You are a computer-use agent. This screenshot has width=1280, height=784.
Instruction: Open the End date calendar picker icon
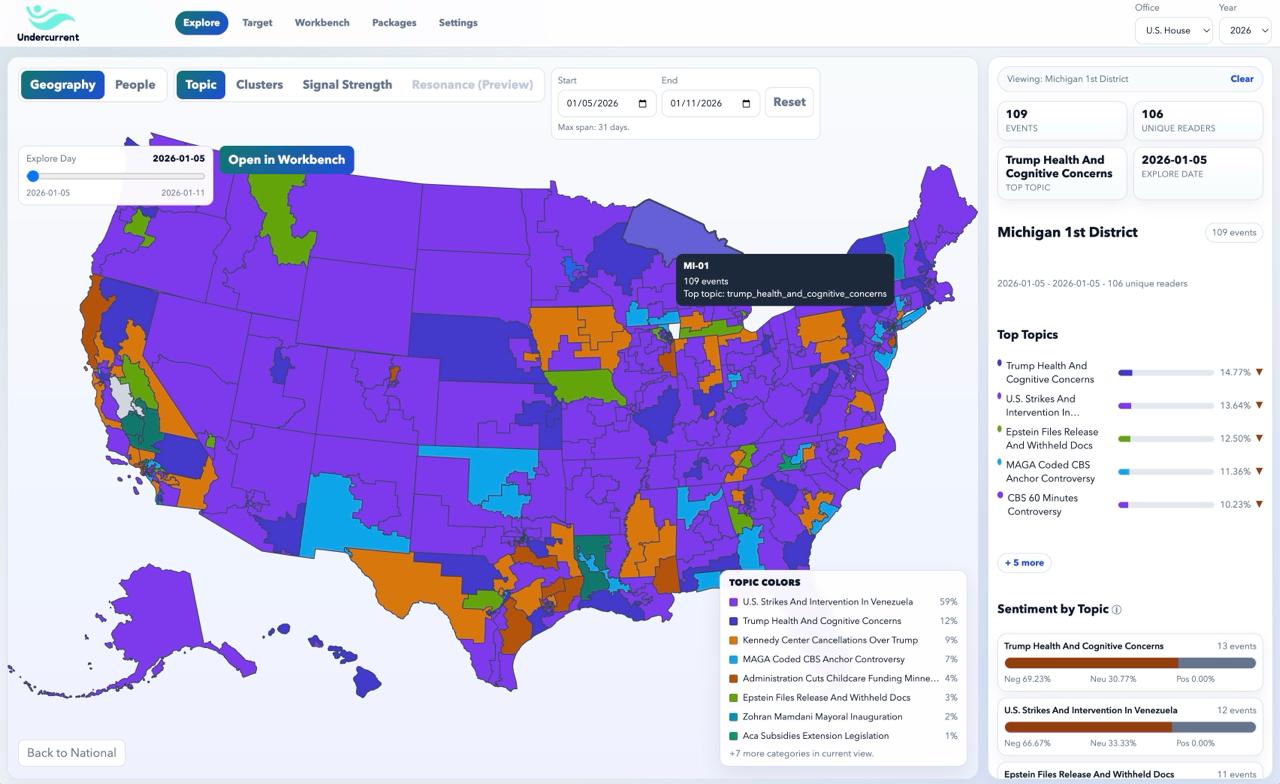(746, 104)
